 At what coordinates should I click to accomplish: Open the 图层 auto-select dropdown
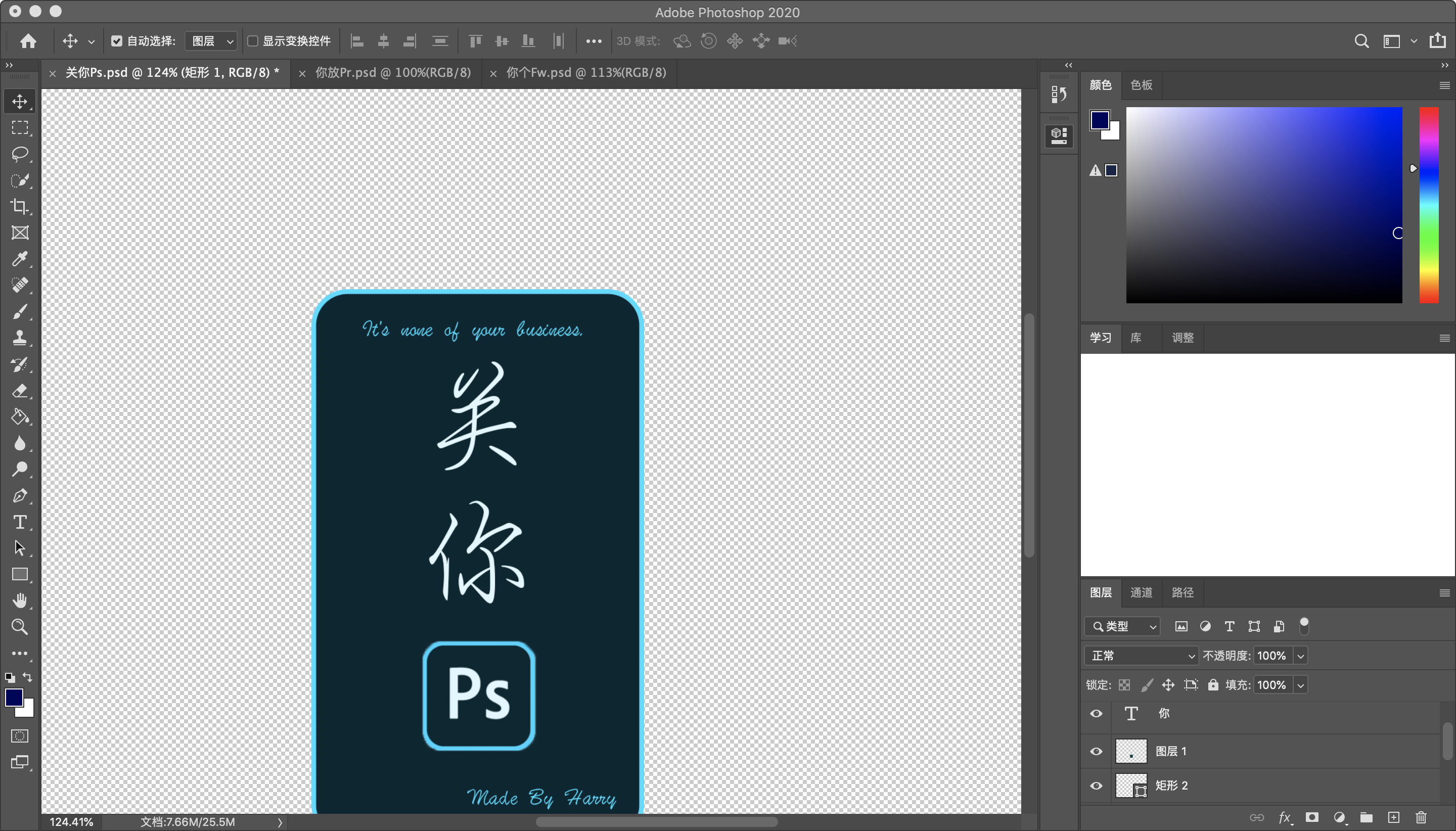coord(211,41)
